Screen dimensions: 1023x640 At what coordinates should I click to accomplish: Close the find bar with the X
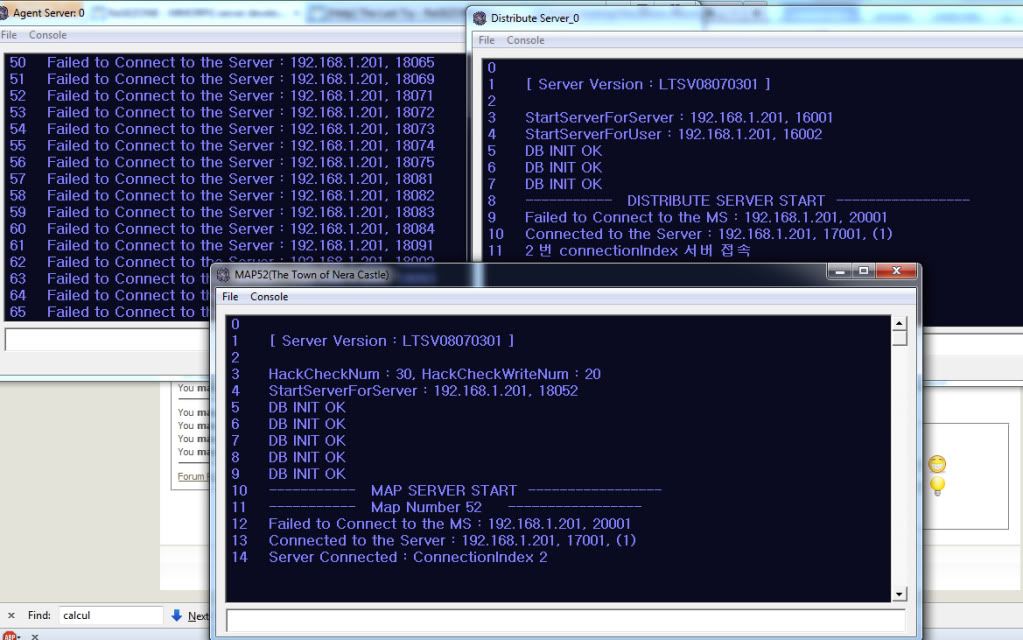(11, 616)
